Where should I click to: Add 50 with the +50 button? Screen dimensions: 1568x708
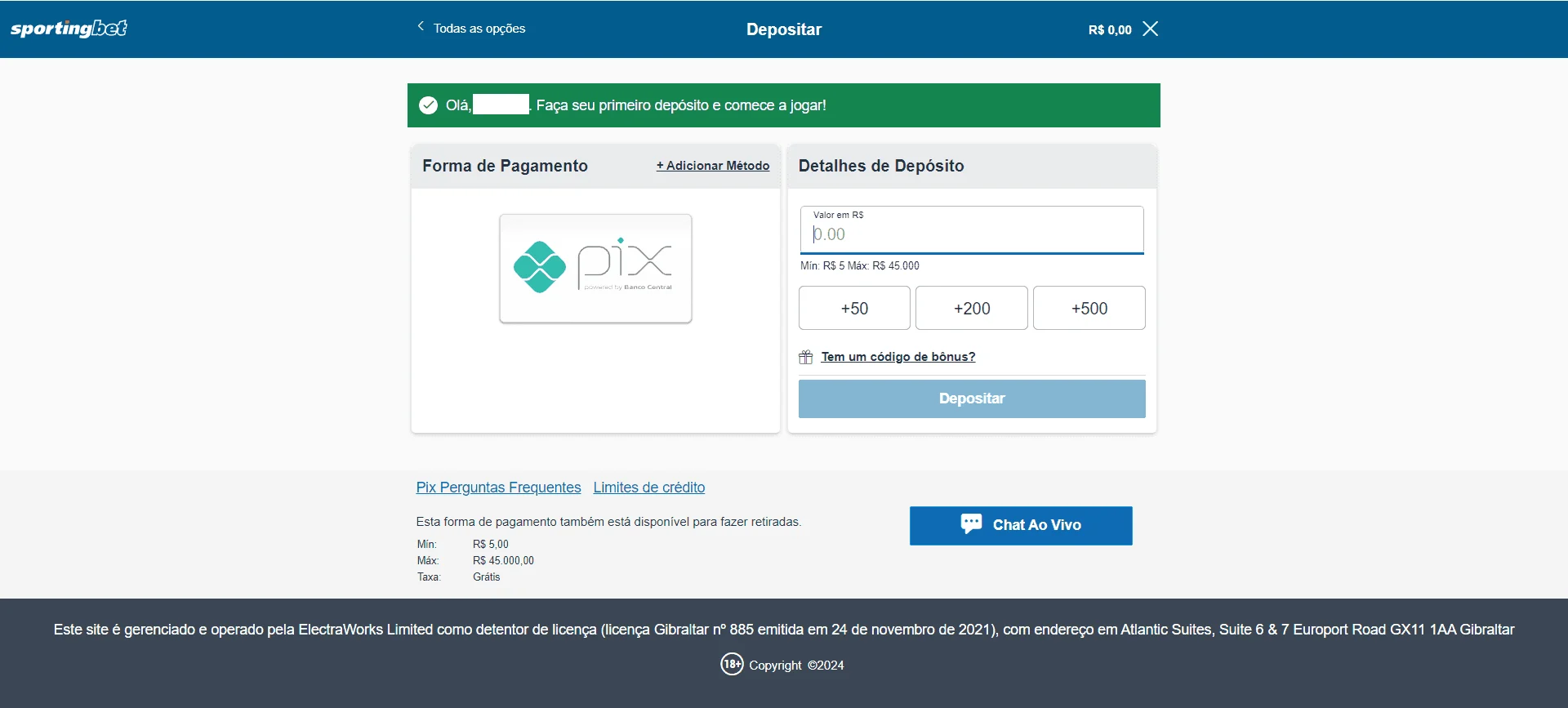point(854,308)
